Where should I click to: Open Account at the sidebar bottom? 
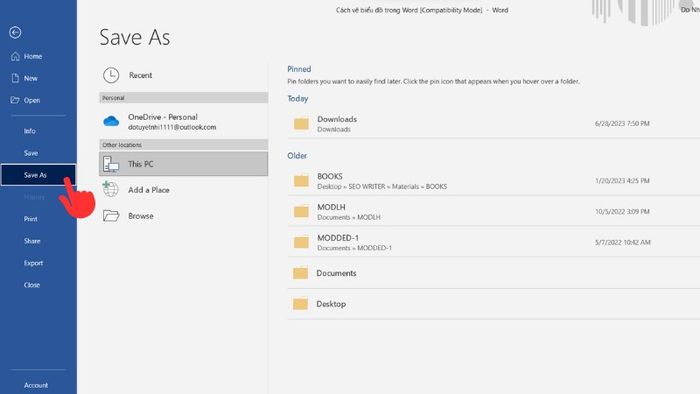coord(36,385)
